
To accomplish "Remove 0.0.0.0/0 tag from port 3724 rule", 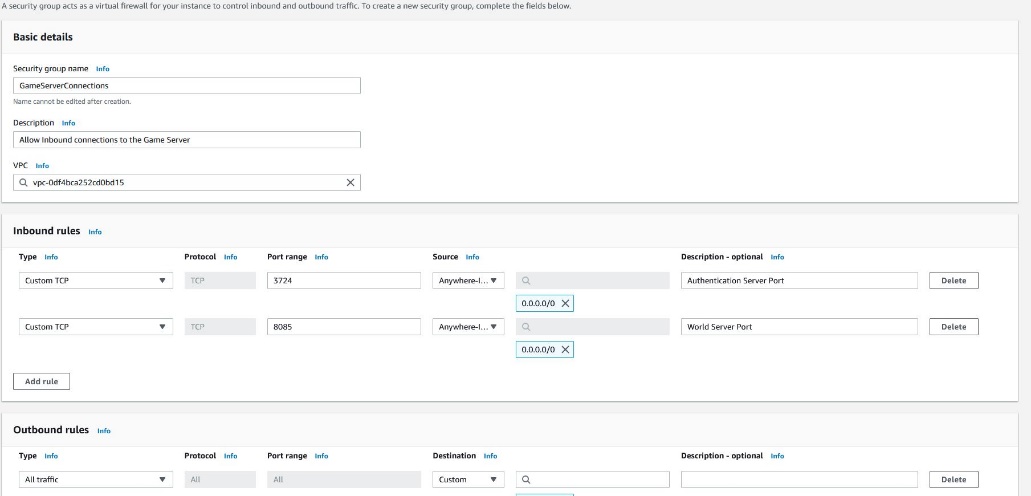I will (565, 303).
